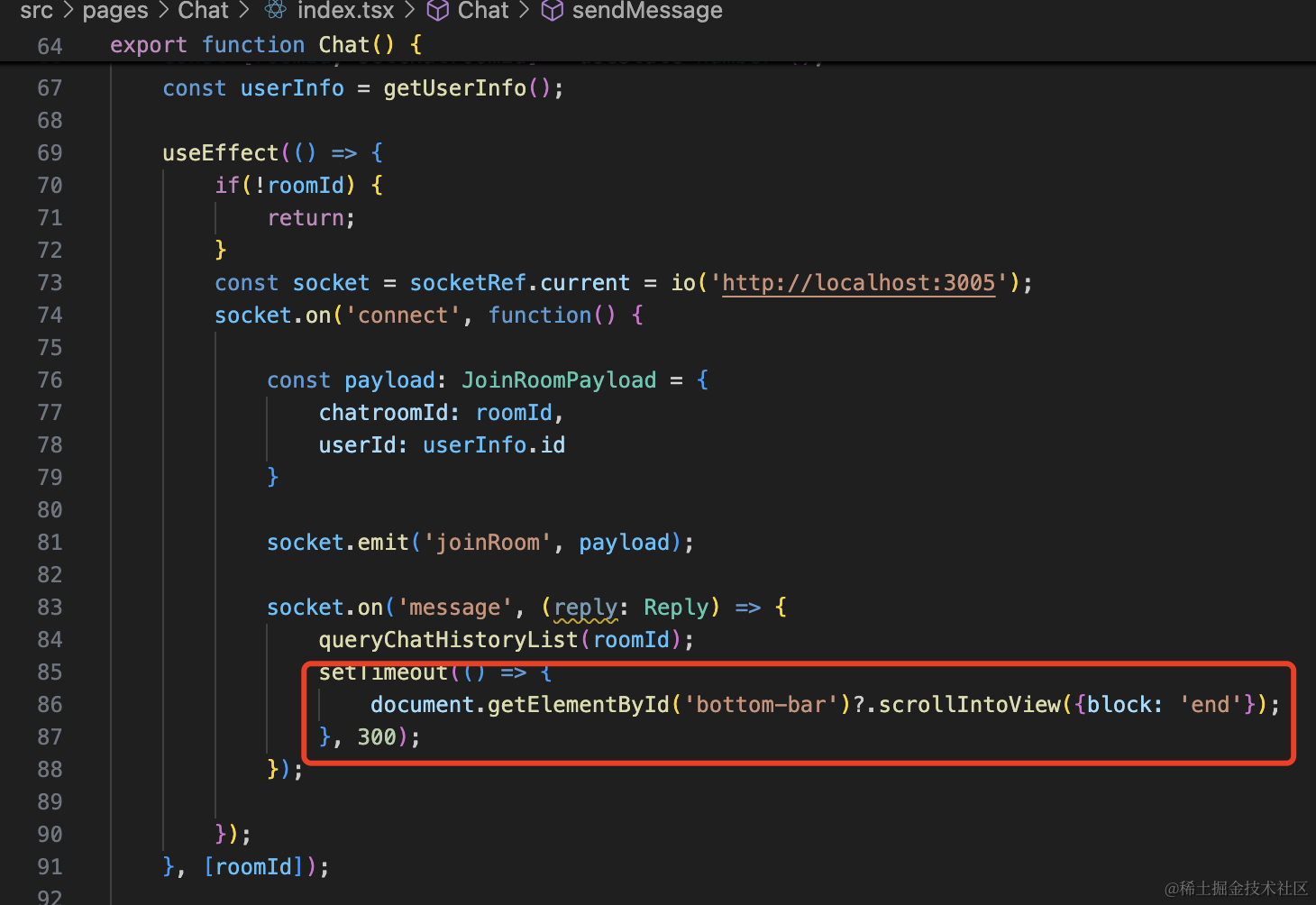Click the cube icon before Chat symbol breadcrumb
Viewport: 1316px width, 905px height.
(437, 10)
